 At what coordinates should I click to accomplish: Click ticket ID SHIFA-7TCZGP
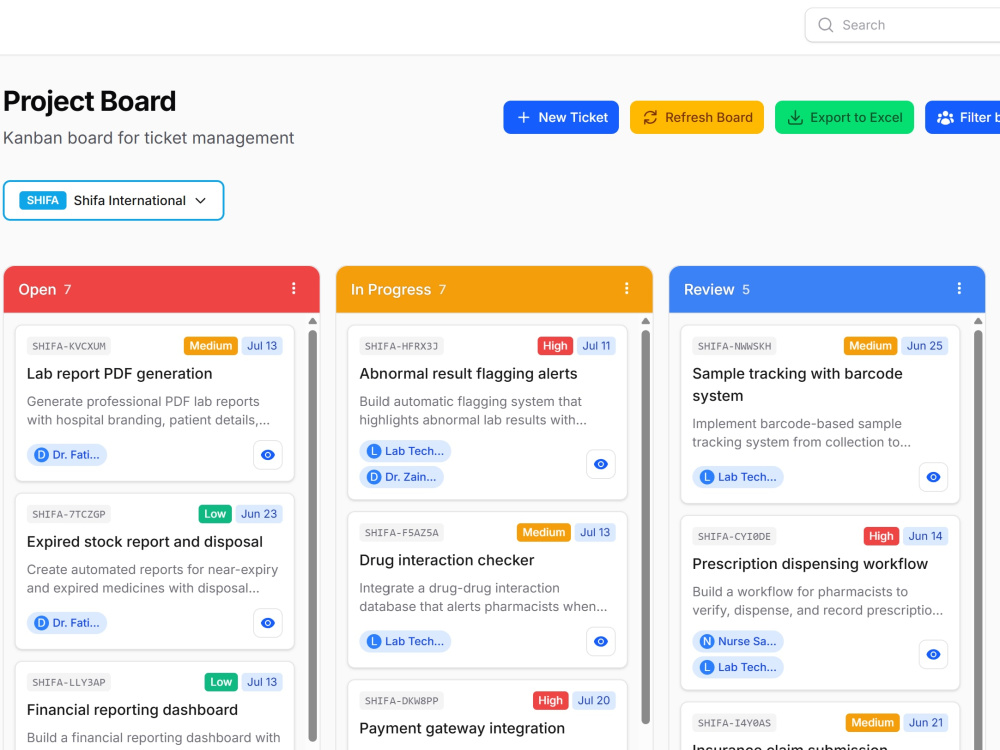click(x=69, y=515)
